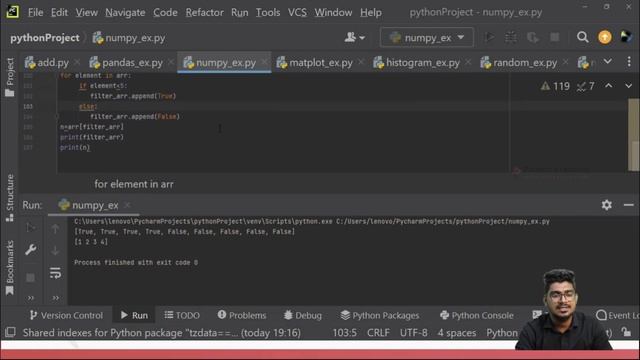This screenshot has height=360, width=640.
Task: Close the random_ex.py editor tab
Action: (565, 62)
